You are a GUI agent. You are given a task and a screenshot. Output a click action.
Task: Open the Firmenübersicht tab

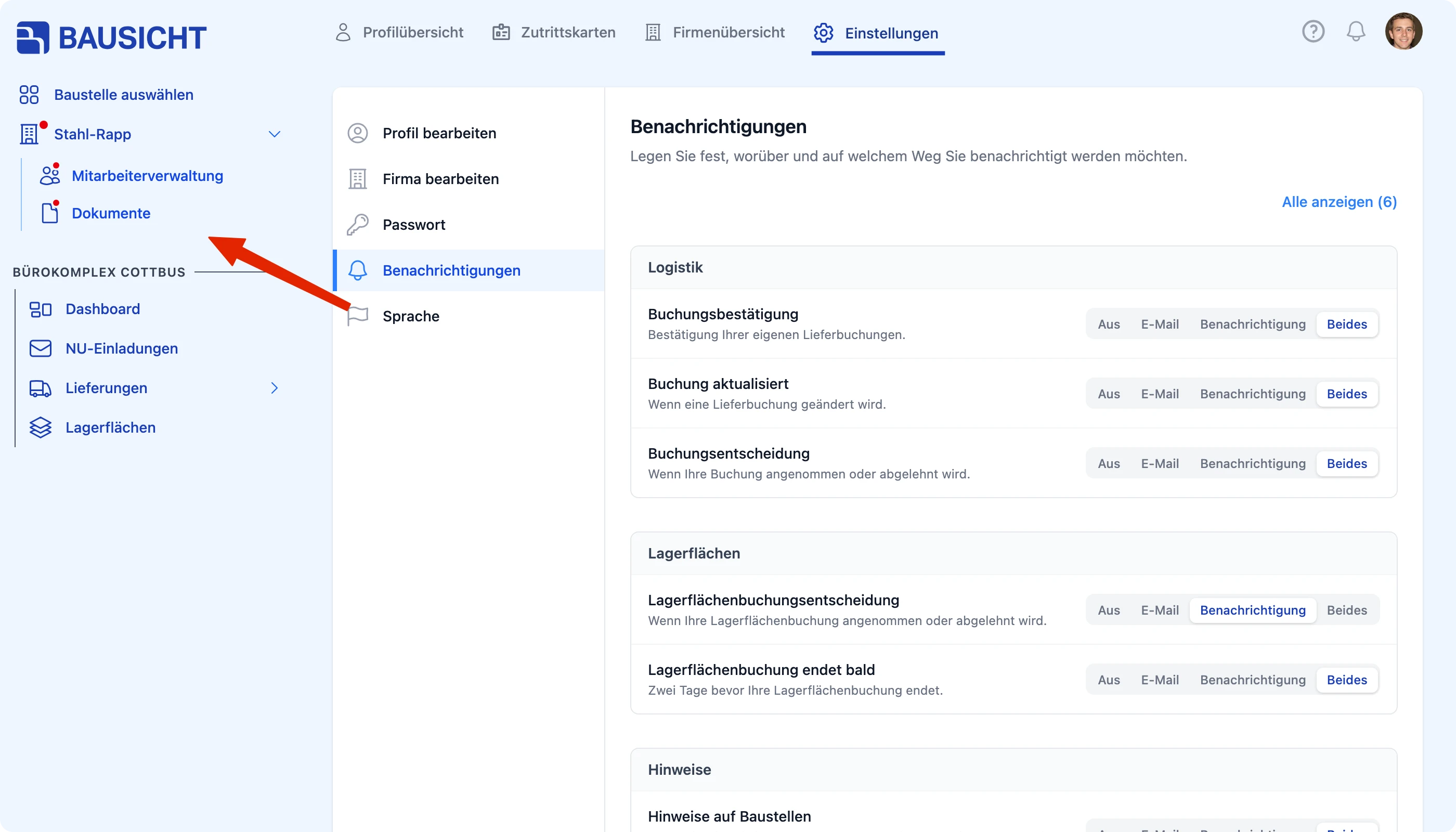click(x=715, y=33)
